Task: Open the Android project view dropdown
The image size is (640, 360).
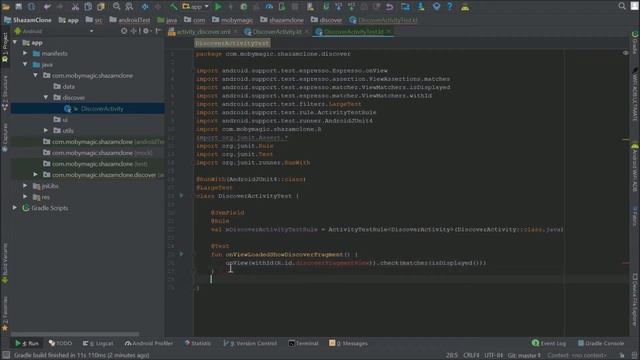Action: click(54, 31)
